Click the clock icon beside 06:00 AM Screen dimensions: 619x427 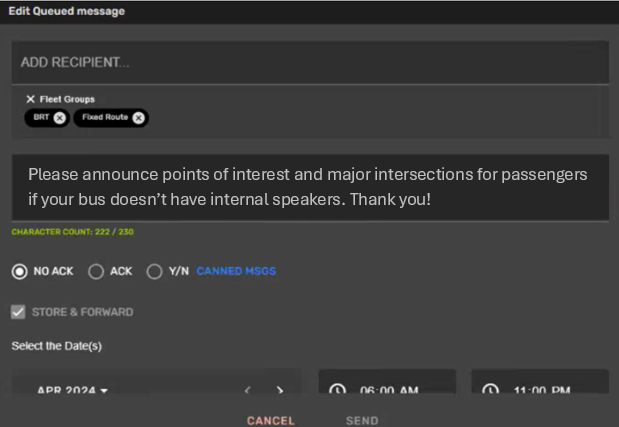point(337,390)
